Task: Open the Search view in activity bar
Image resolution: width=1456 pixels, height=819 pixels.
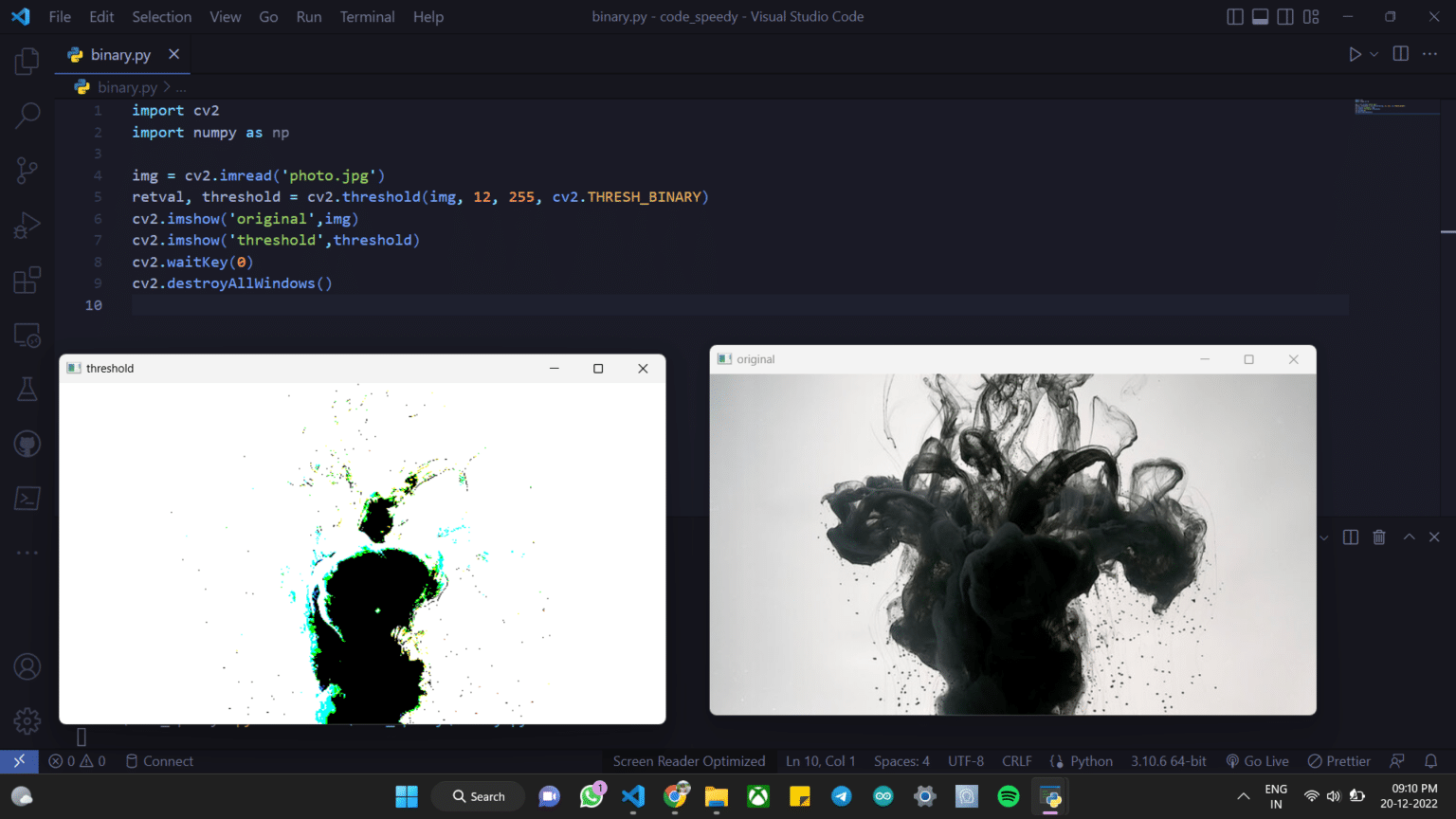Action: coord(27,116)
